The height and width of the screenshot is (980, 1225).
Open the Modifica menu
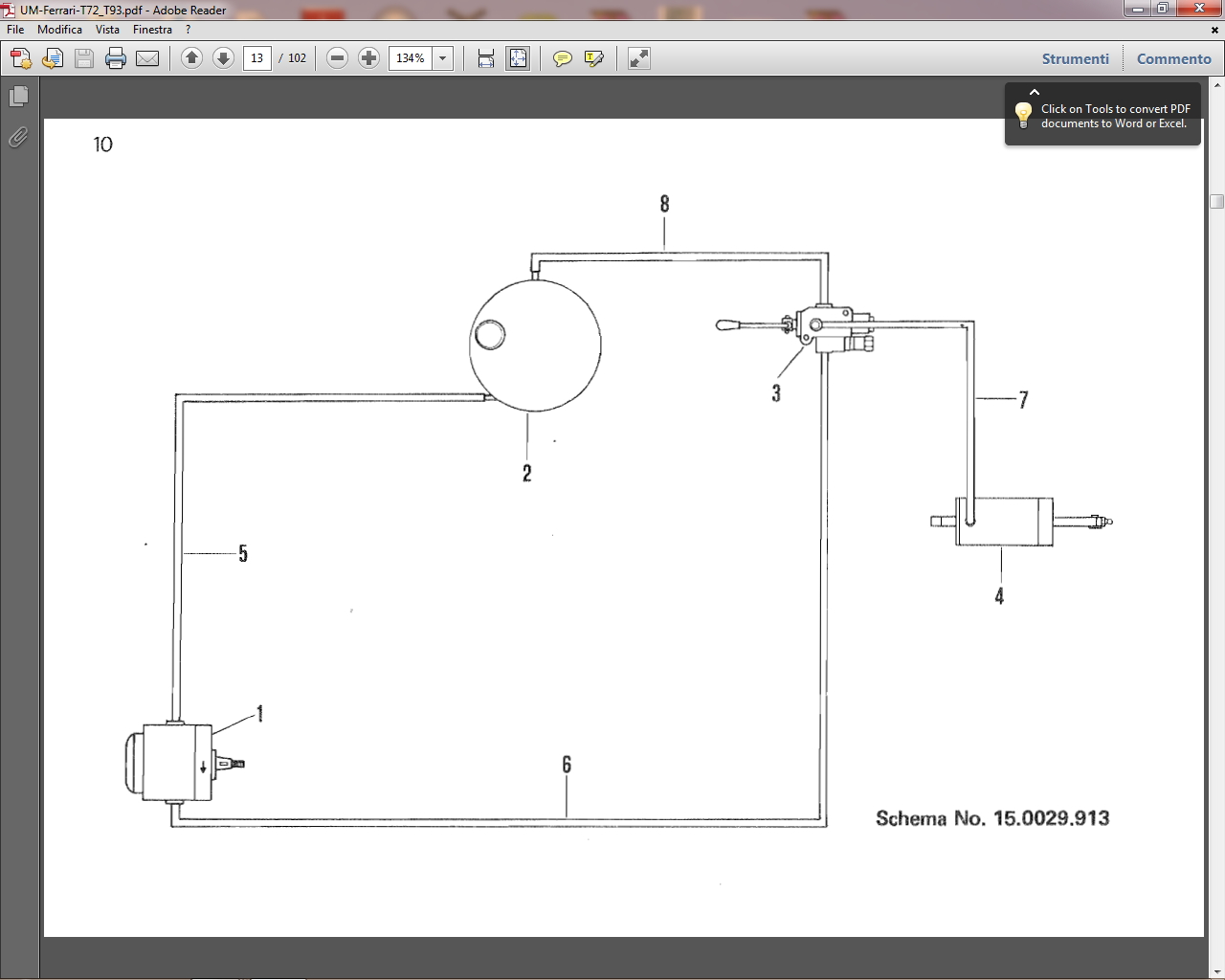pyautogui.click(x=59, y=30)
